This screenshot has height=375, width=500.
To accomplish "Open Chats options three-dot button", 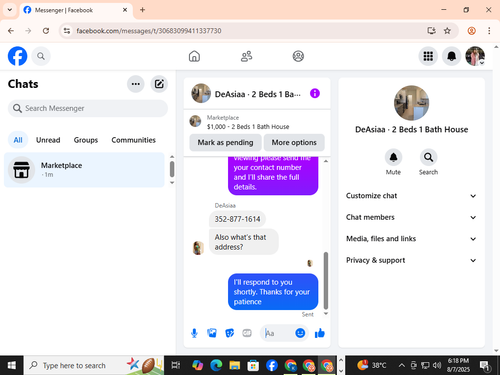I will (x=136, y=84).
